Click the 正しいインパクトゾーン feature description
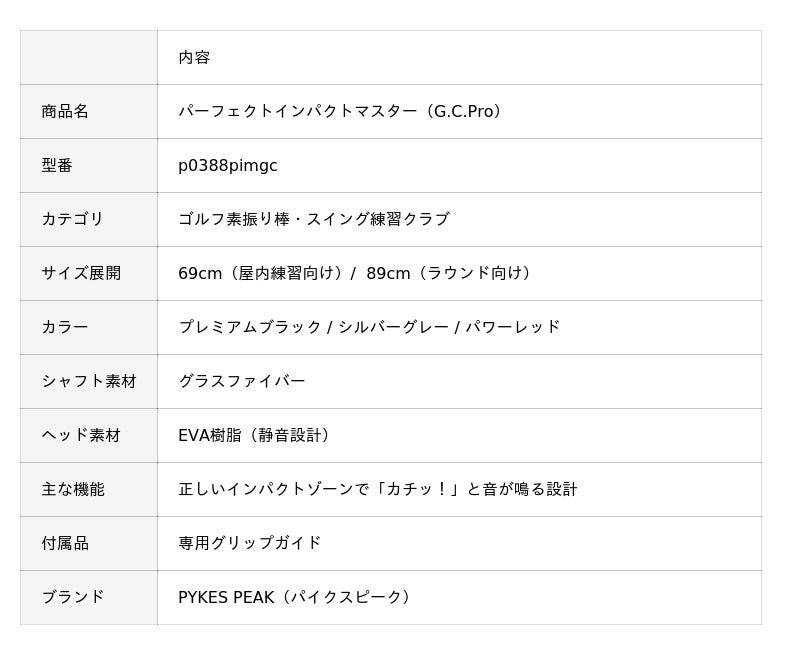This screenshot has width=800, height=655. coord(378,490)
